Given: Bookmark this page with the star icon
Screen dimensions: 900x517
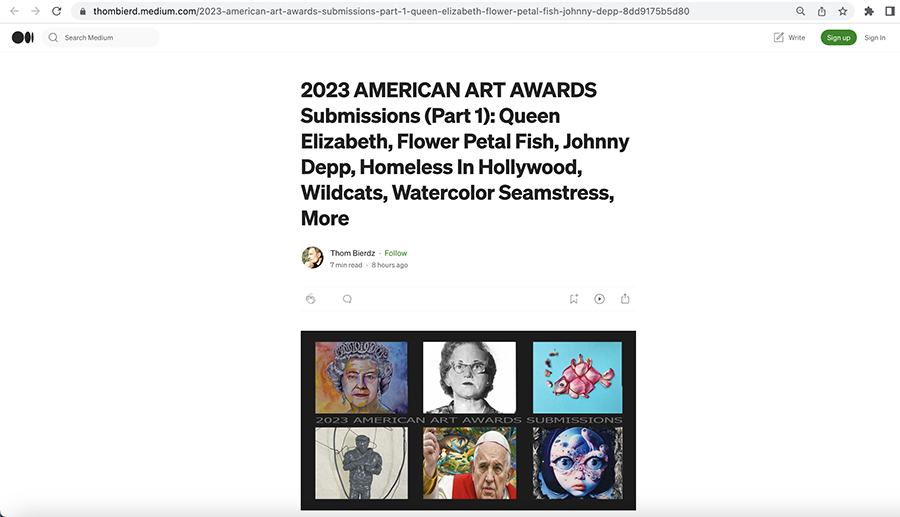Looking at the screenshot, I should pyautogui.click(x=843, y=11).
